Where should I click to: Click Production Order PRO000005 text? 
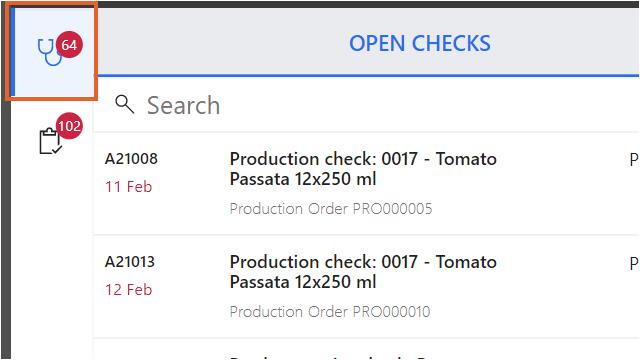(331, 209)
